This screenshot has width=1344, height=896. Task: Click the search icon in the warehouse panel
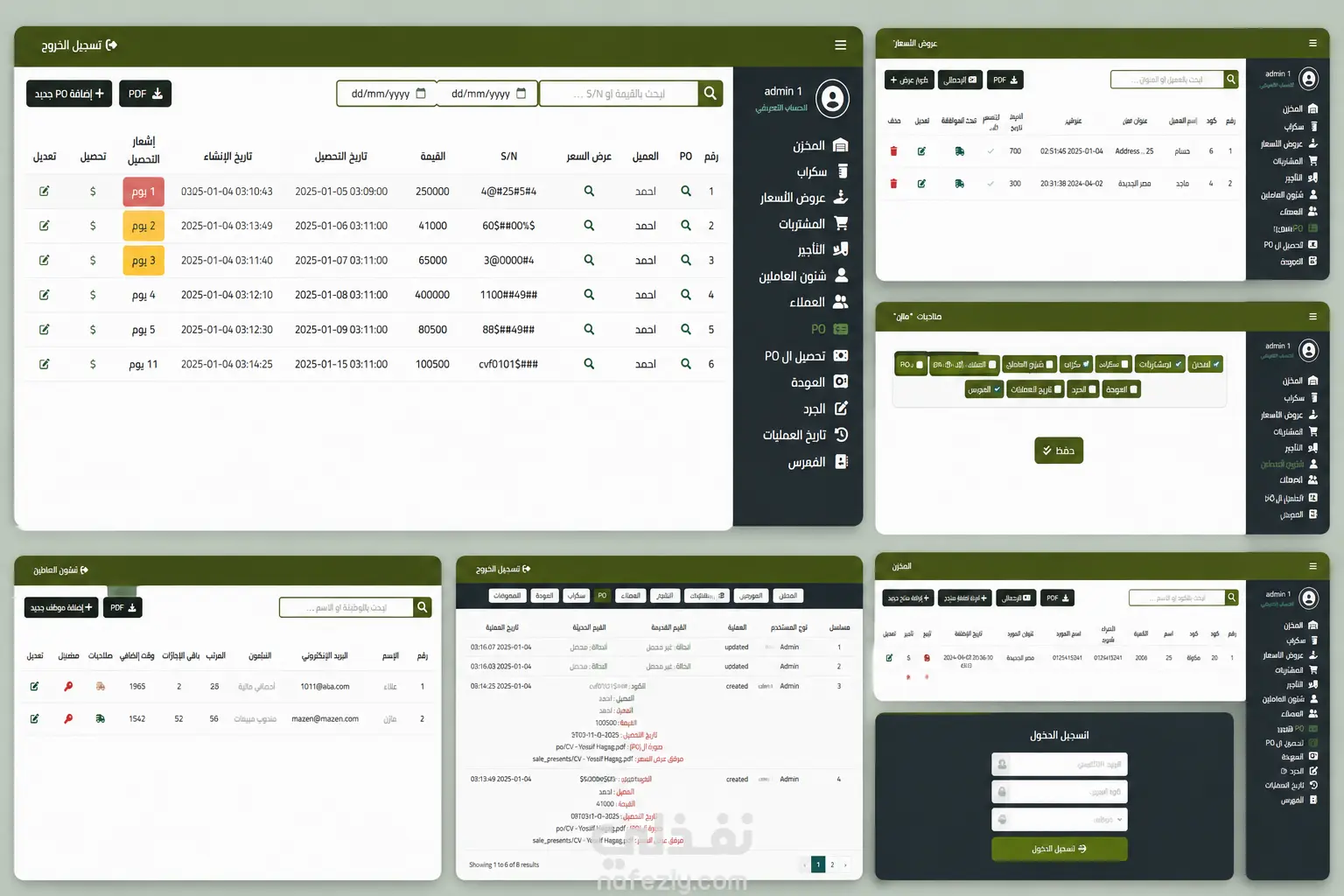1231,598
